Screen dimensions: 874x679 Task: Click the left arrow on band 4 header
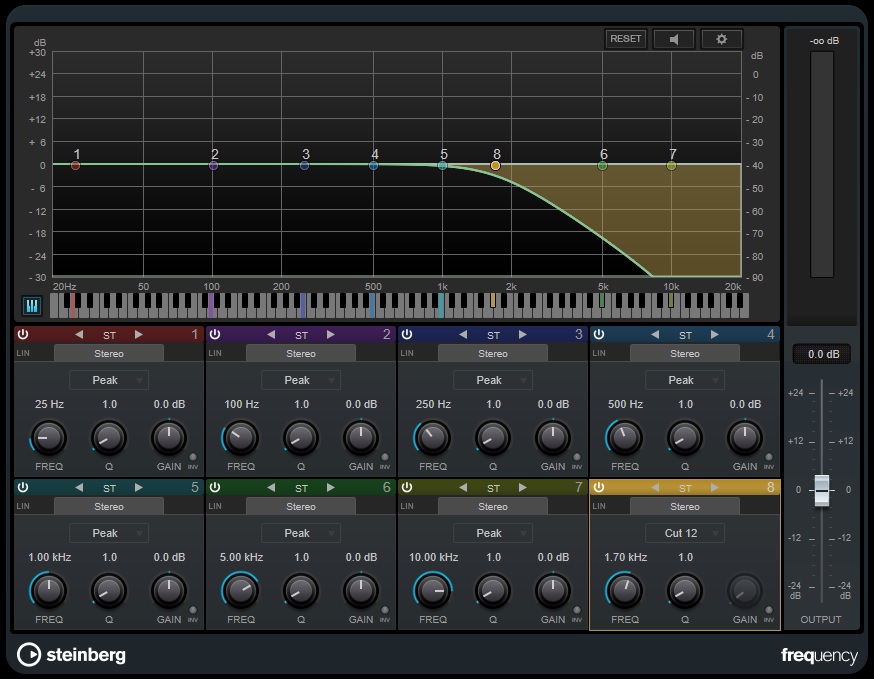(655, 334)
